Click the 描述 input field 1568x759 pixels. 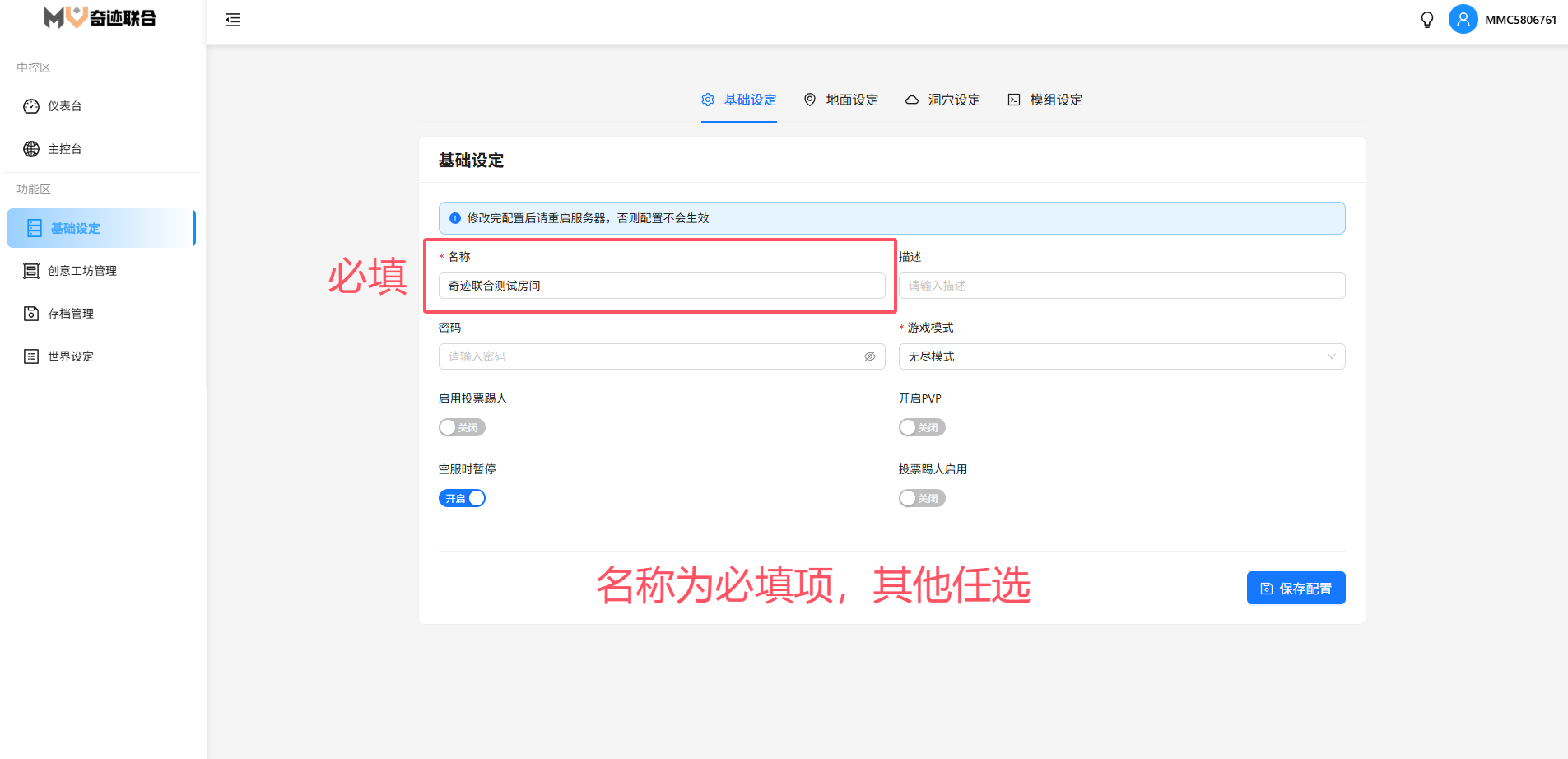pyautogui.click(x=1121, y=286)
